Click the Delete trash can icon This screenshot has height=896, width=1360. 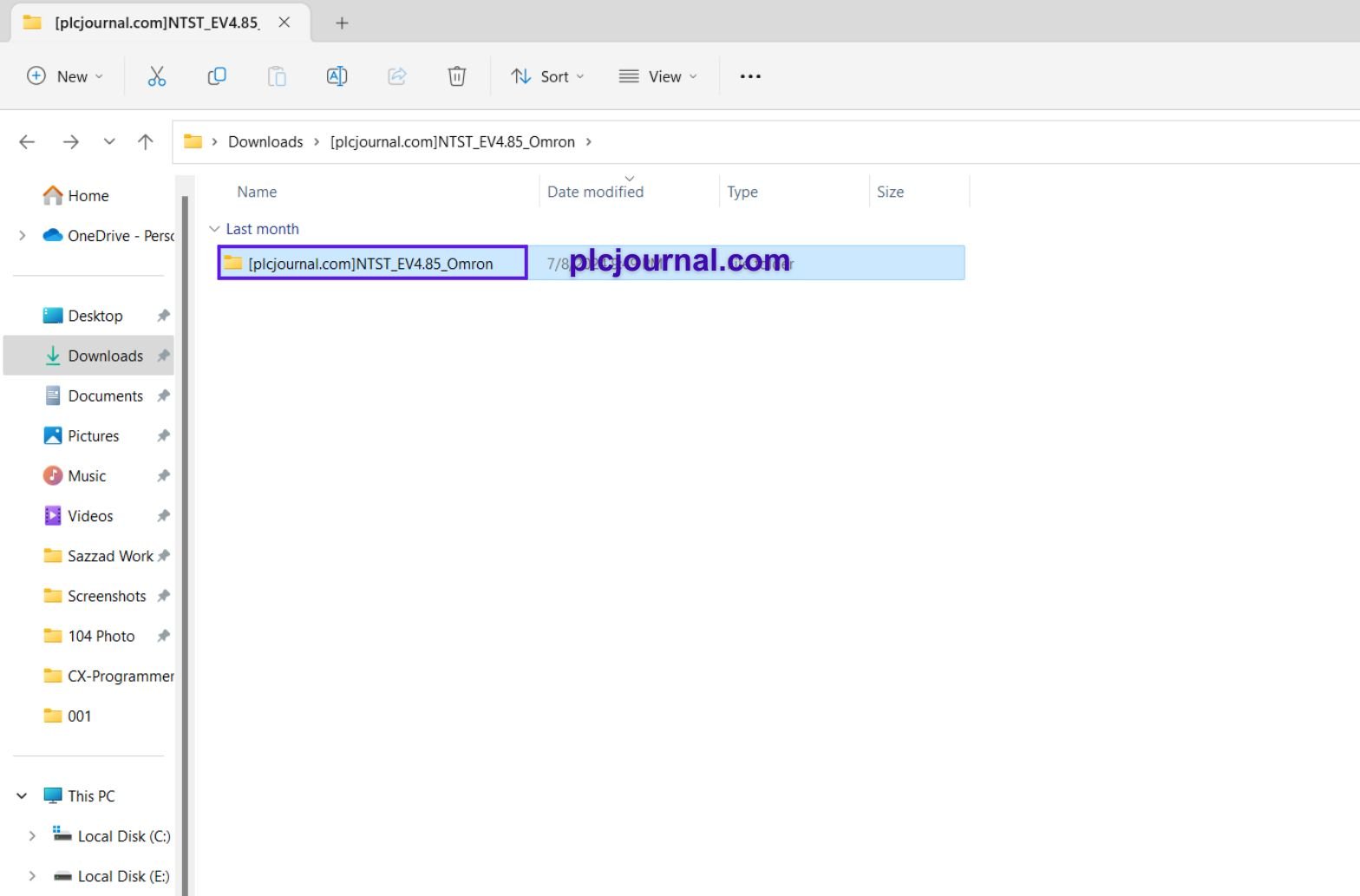pyautogui.click(x=456, y=76)
